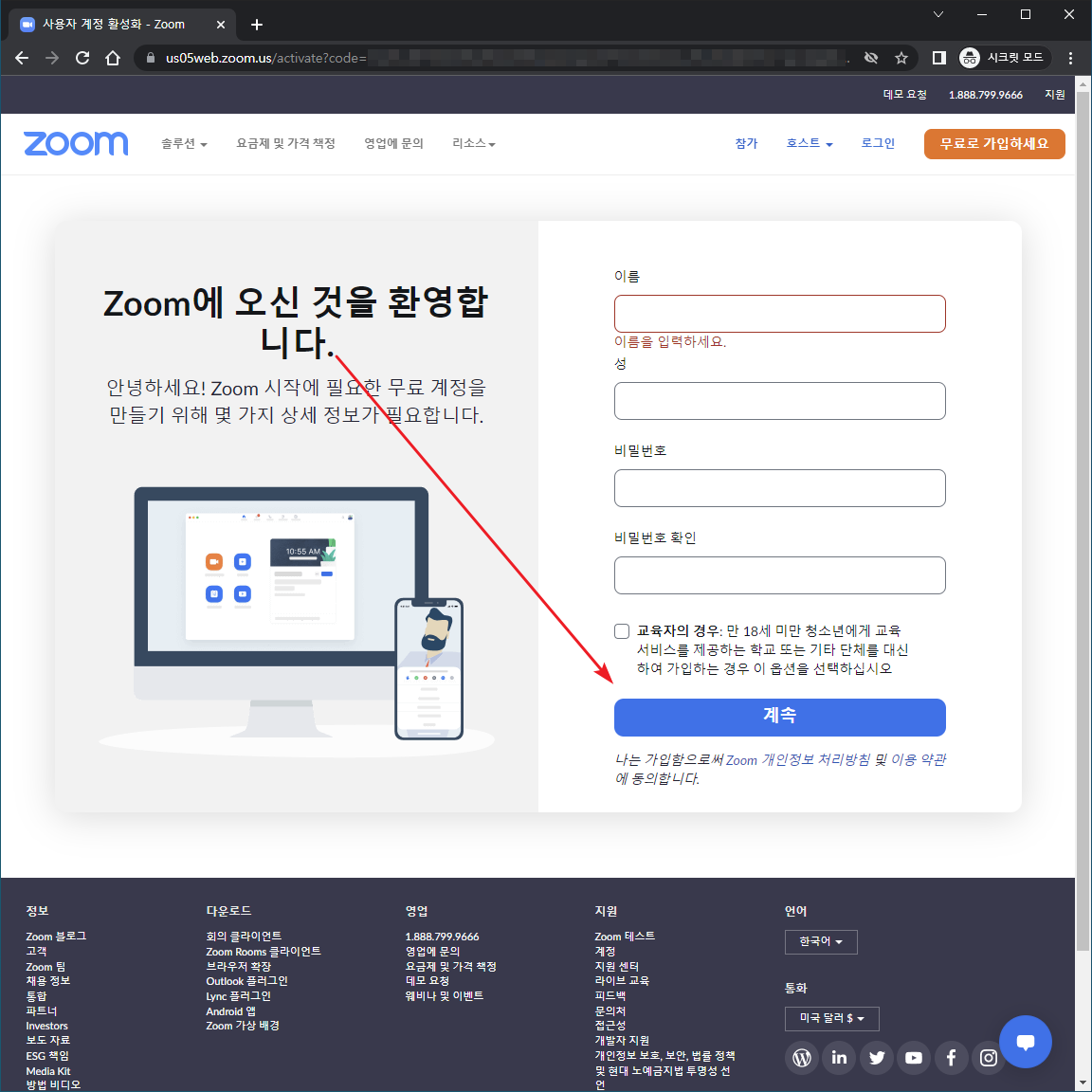The height and width of the screenshot is (1092, 1092).
Task: Open the 접근성 footer link
Action: [x=610, y=1025]
